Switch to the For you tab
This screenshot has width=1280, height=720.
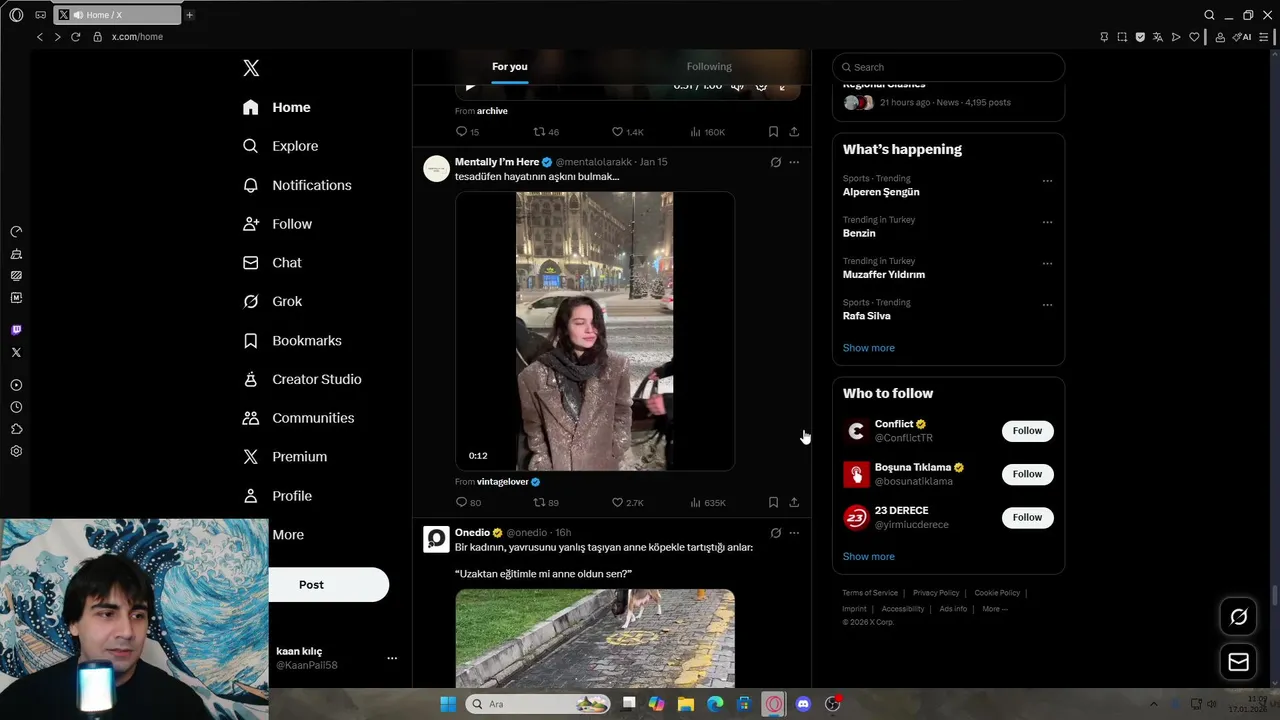(509, 66)
